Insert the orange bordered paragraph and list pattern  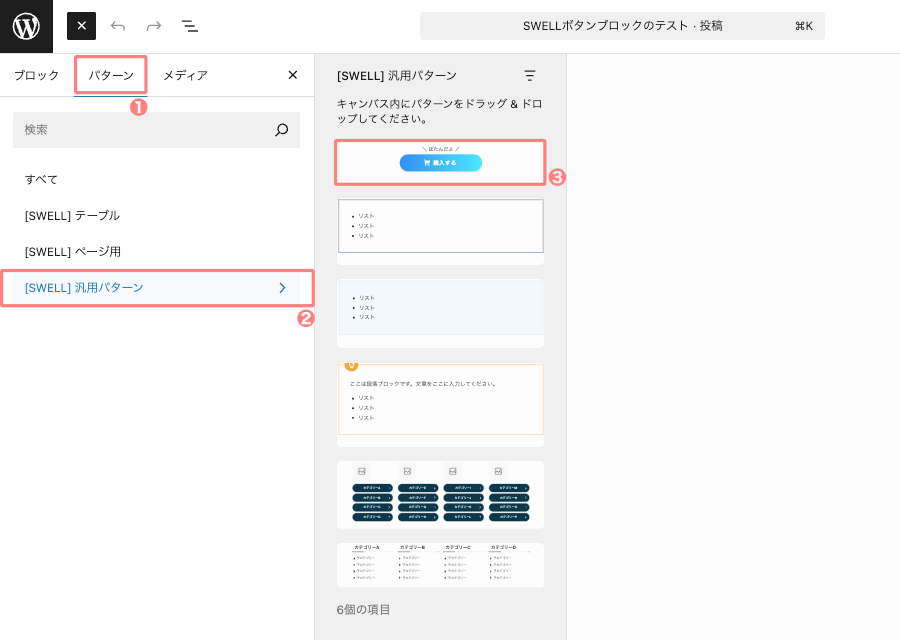[x=440, y=405]
